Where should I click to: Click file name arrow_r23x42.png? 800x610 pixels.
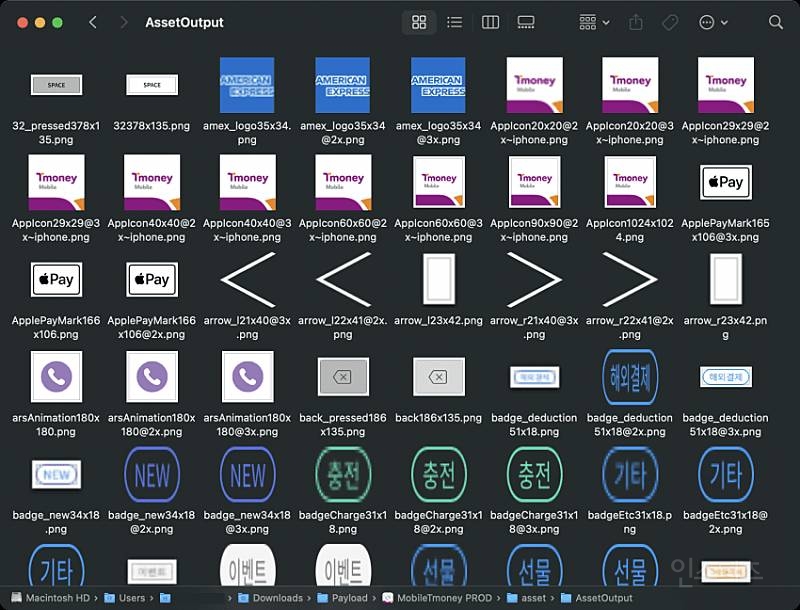(726, 327)
